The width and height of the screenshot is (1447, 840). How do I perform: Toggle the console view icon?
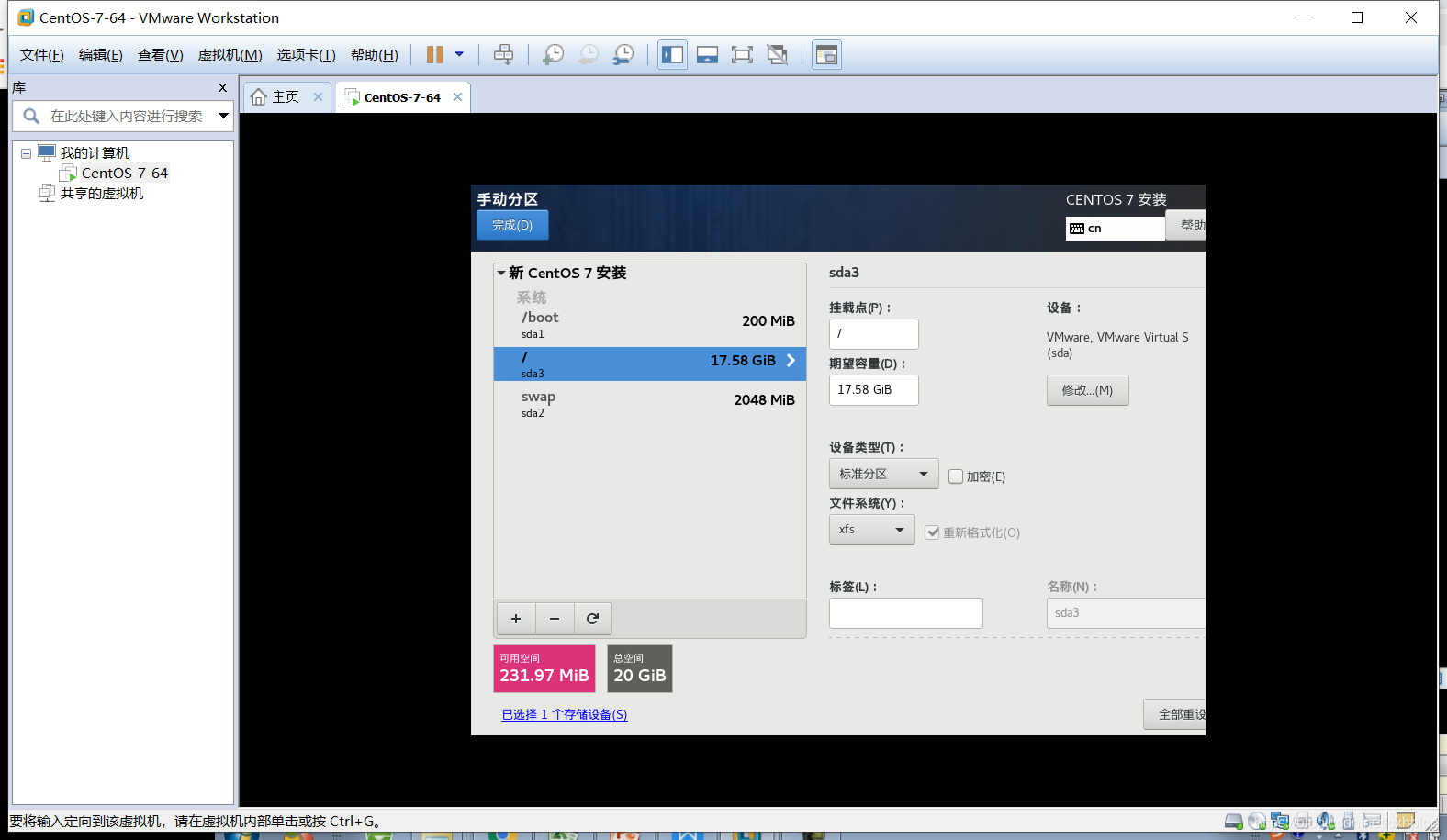(x=826, y=54)
